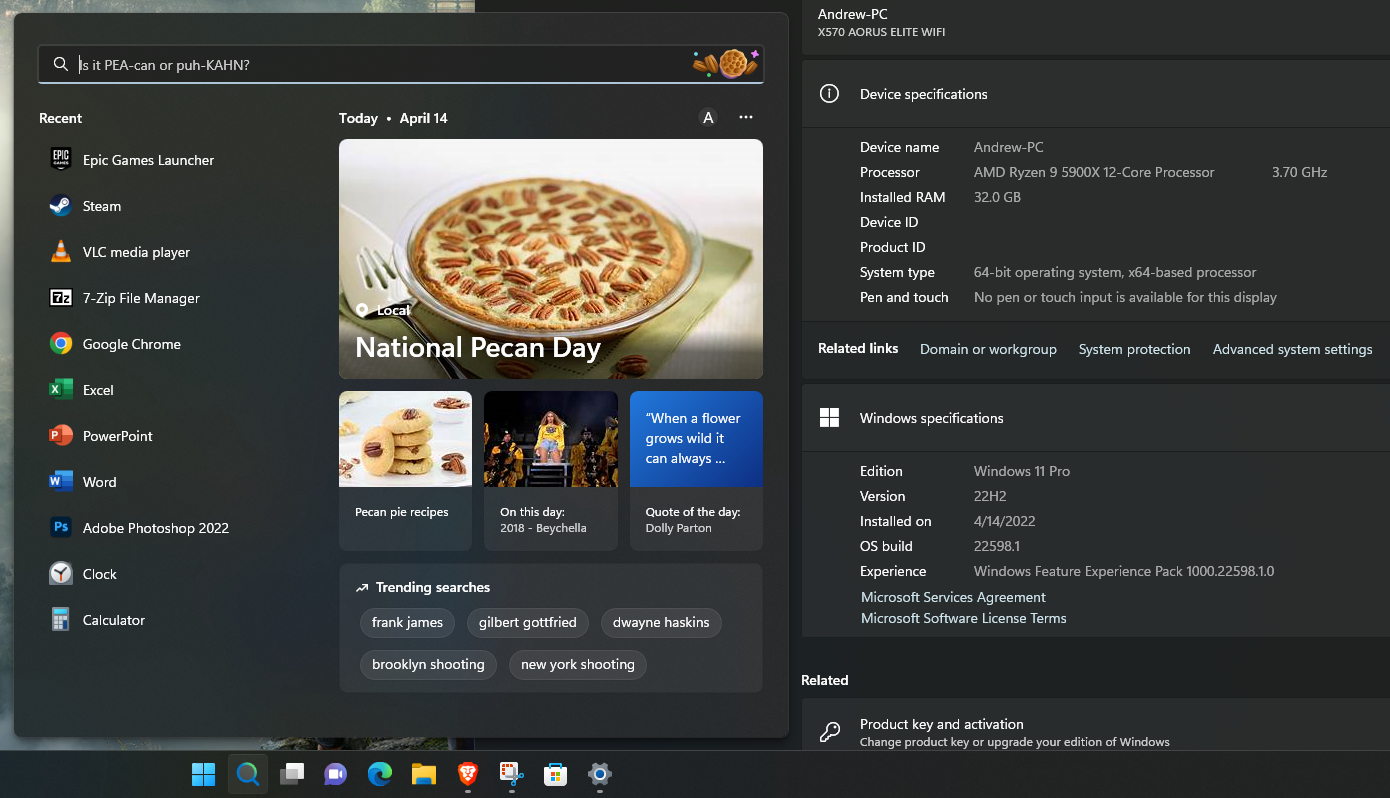Click the OS build value 22598.1
The image size is (1390, 798).
[x=995, y=546]
